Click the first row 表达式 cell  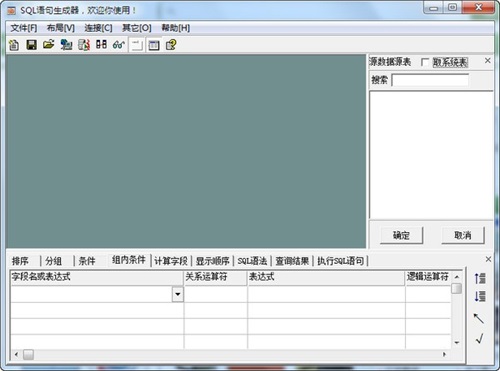tap(326, 294)
